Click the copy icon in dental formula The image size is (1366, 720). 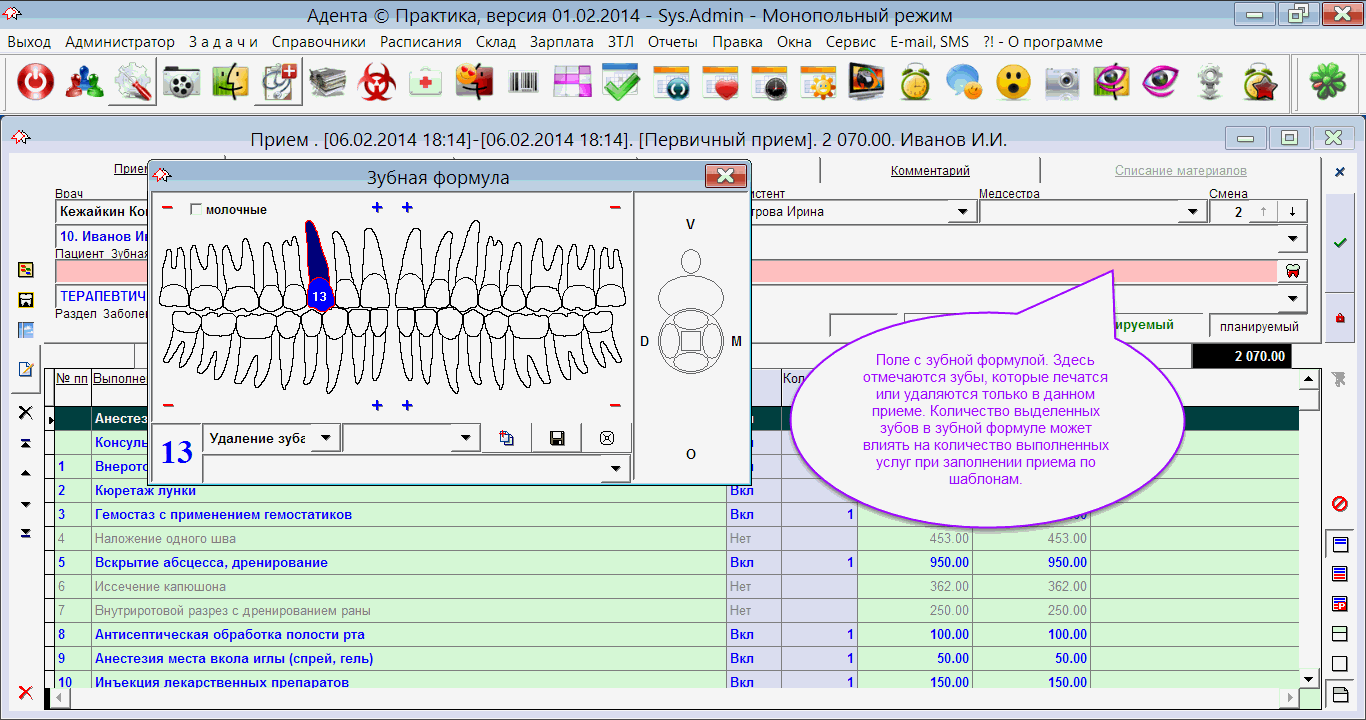click(507, 438)
